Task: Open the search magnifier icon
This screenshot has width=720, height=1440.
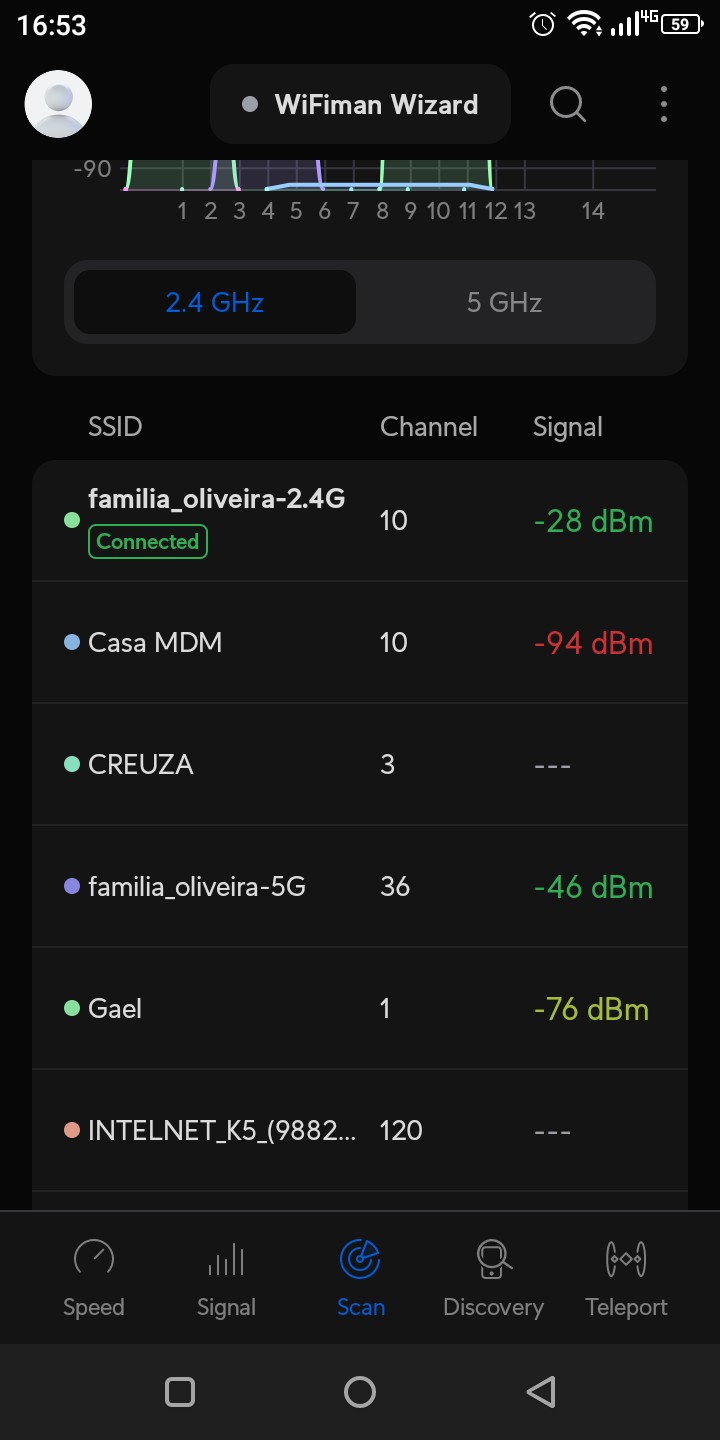Action: tap(568, 104)
